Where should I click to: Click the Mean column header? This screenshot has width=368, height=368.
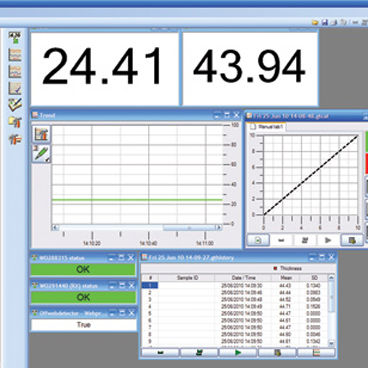(x=286, y=277)
